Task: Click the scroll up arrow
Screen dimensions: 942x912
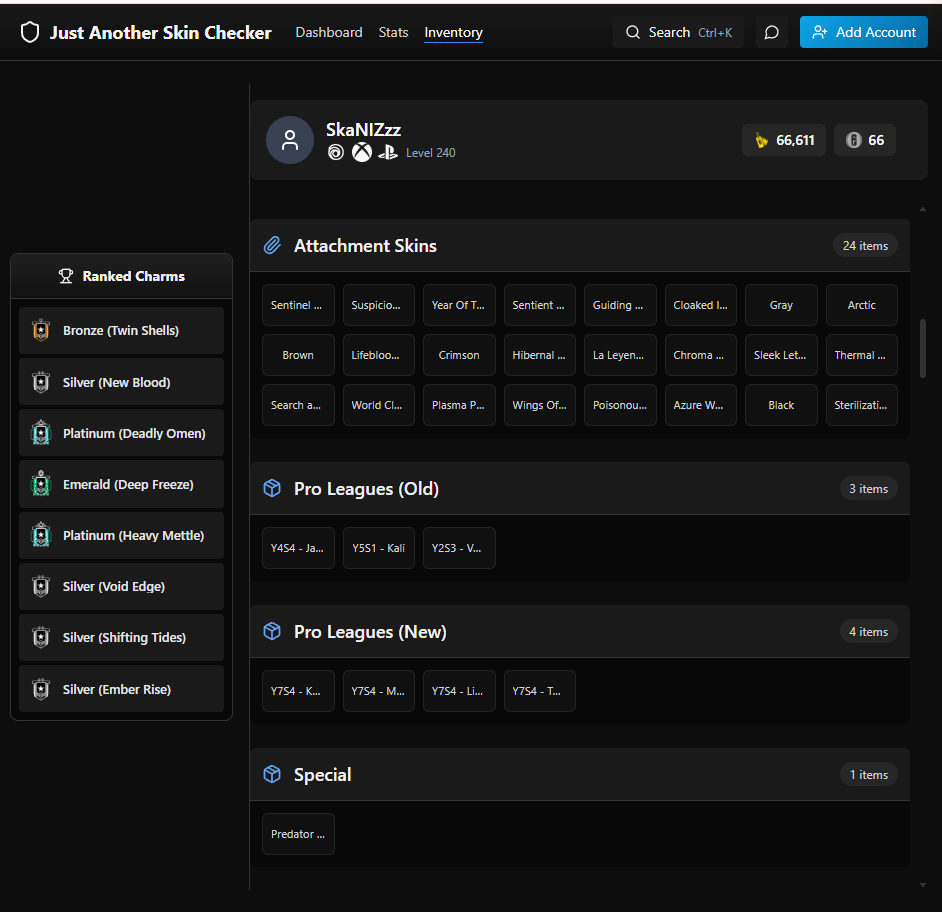Action: click(x=923, y=209)
